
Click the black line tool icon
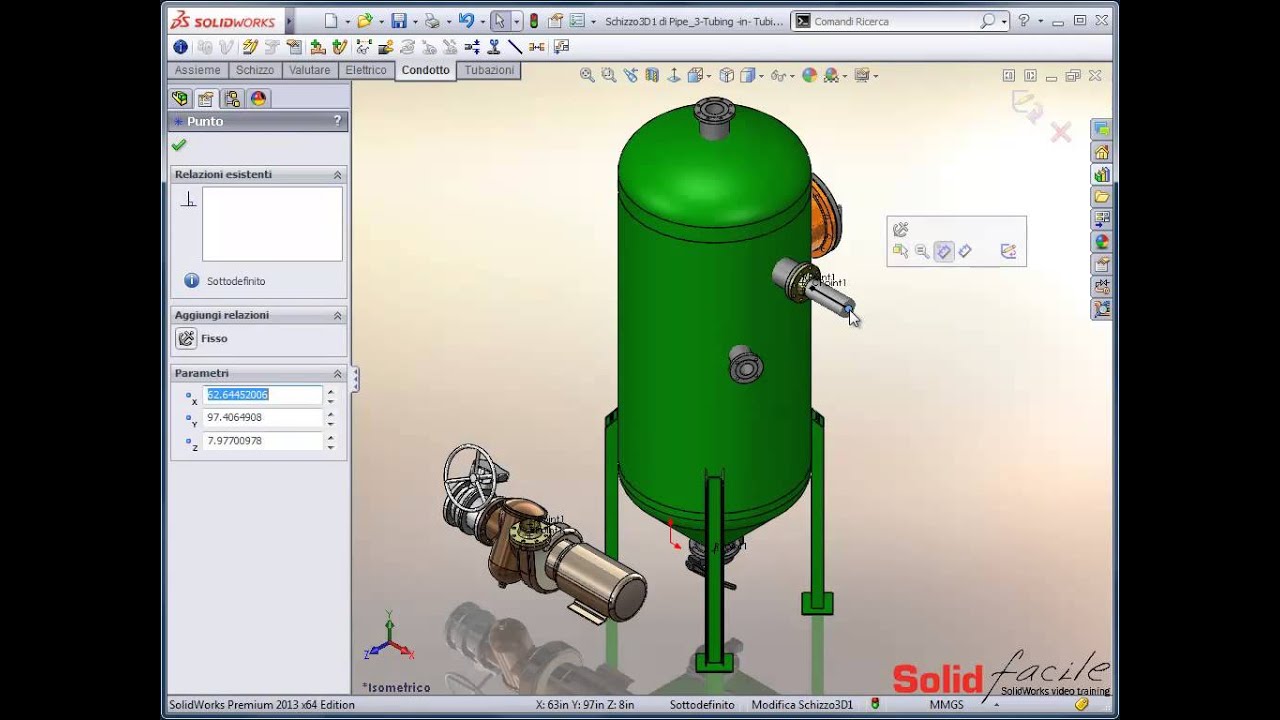coord(515,47)
